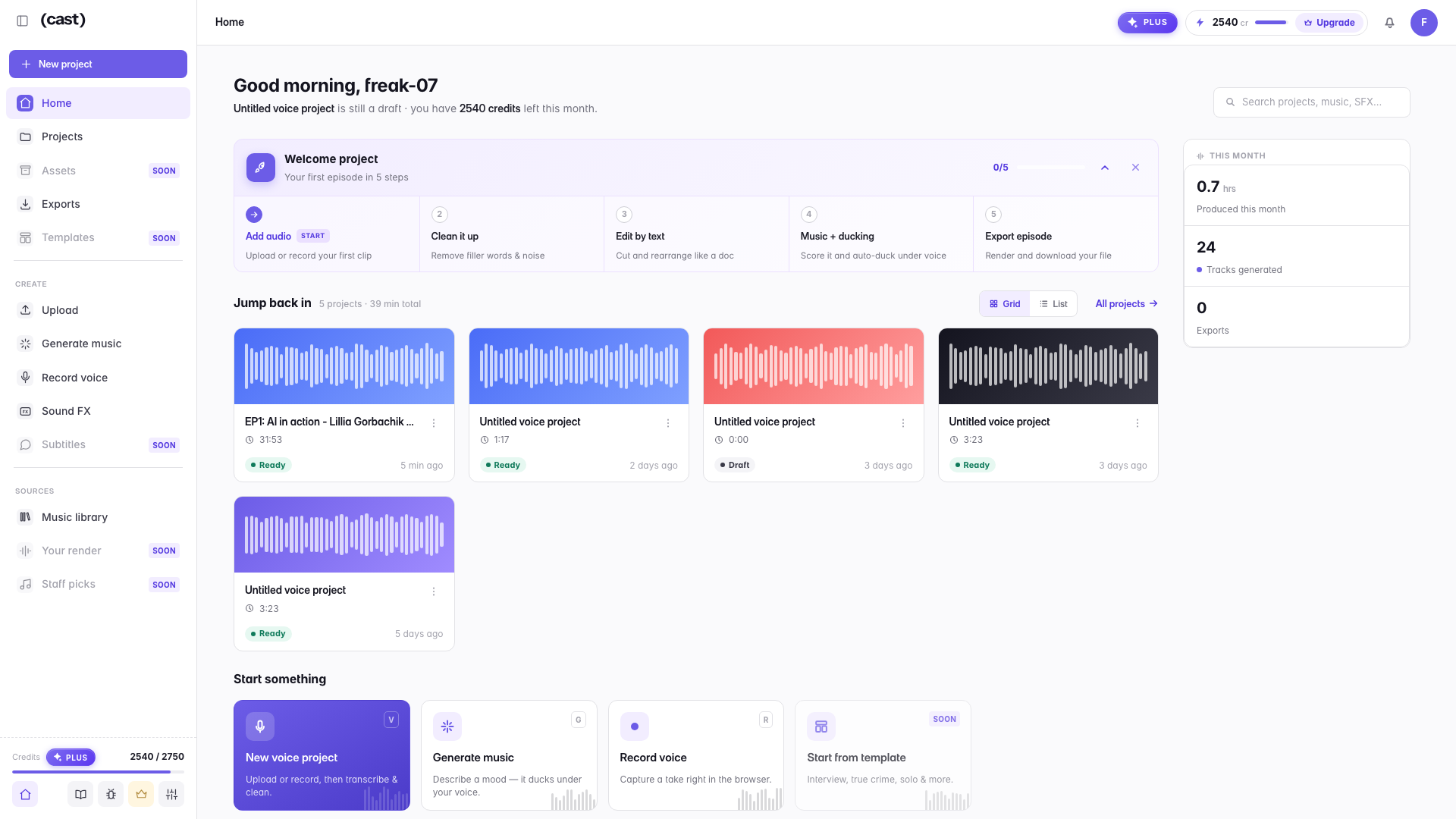Dismiss the Welcome project panel
The width and height of the screenshot is (1456, 819).
[x=1135, y=168]
